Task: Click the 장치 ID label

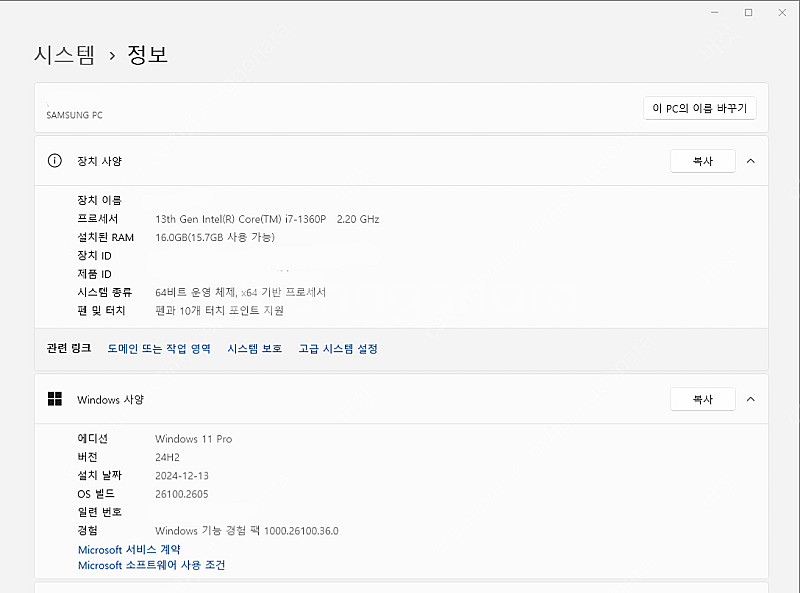Action: tap(94, 256)
